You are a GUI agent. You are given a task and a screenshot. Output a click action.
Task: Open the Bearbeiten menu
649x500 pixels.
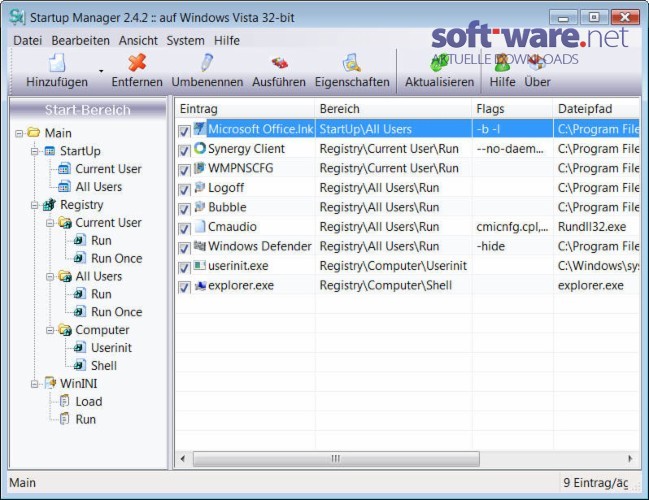(x=81, y=41)
